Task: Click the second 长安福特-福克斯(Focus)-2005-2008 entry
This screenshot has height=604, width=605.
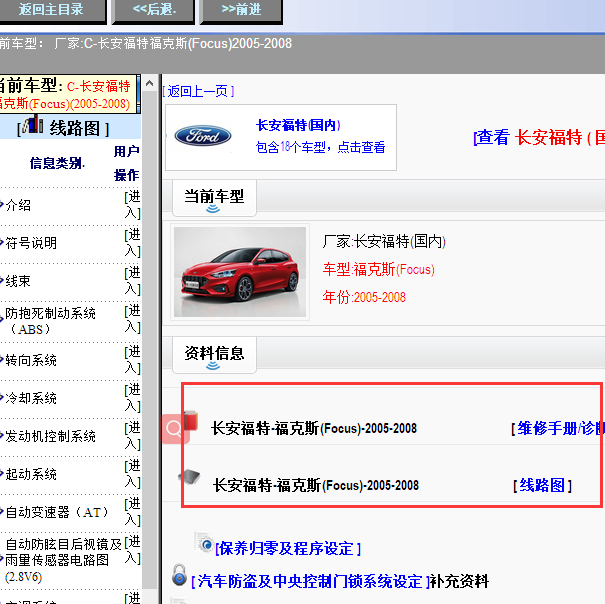Action: [x=316, y=485]
